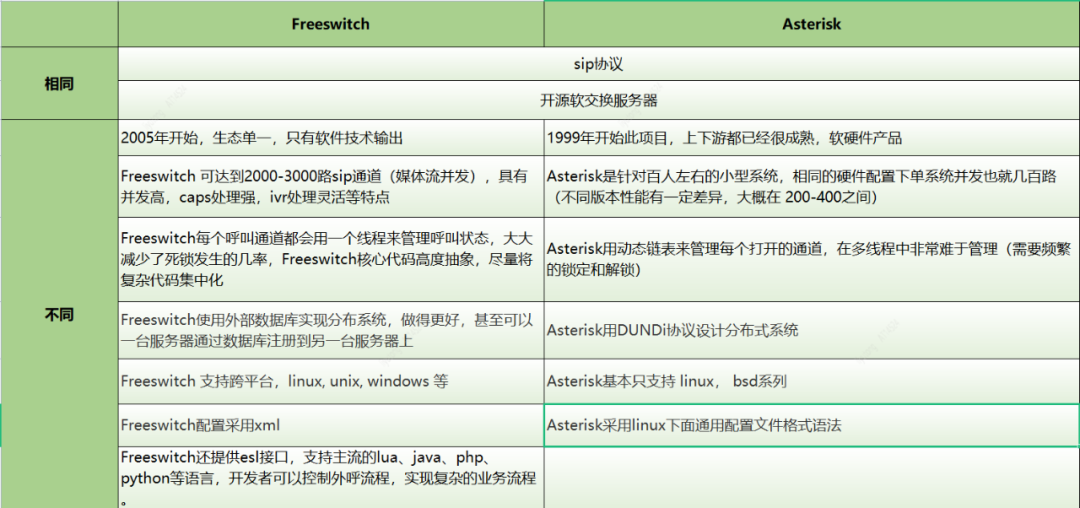Select the Freeswitch column header cell
Viewport: 1080px width, 508px height.
coord(331,24)
